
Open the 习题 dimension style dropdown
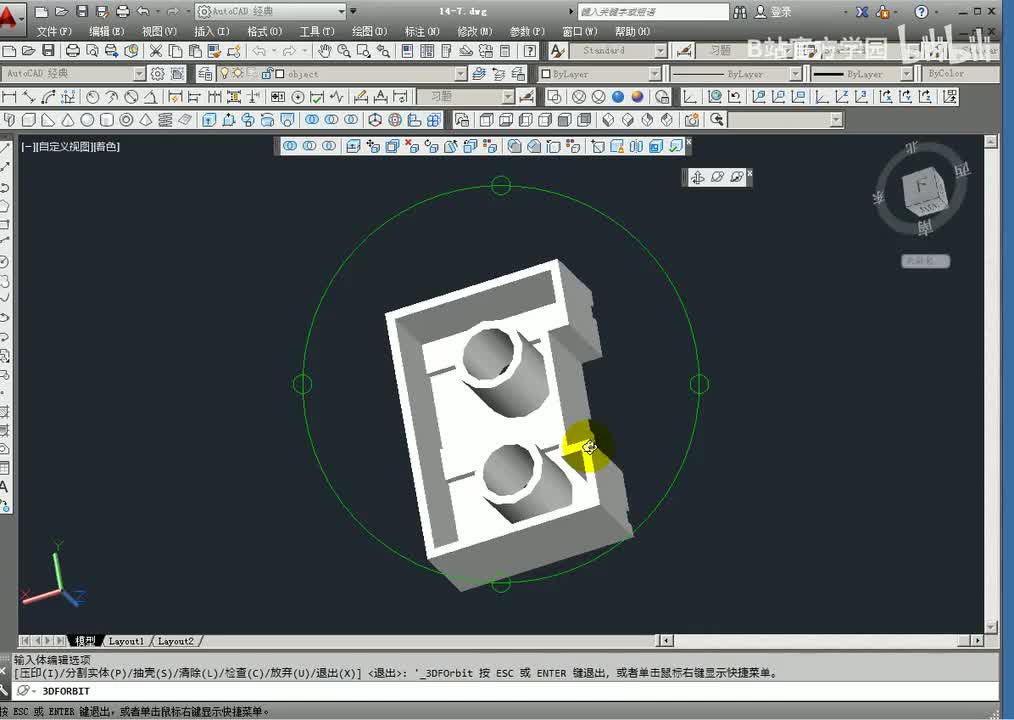tap(508, 97)
